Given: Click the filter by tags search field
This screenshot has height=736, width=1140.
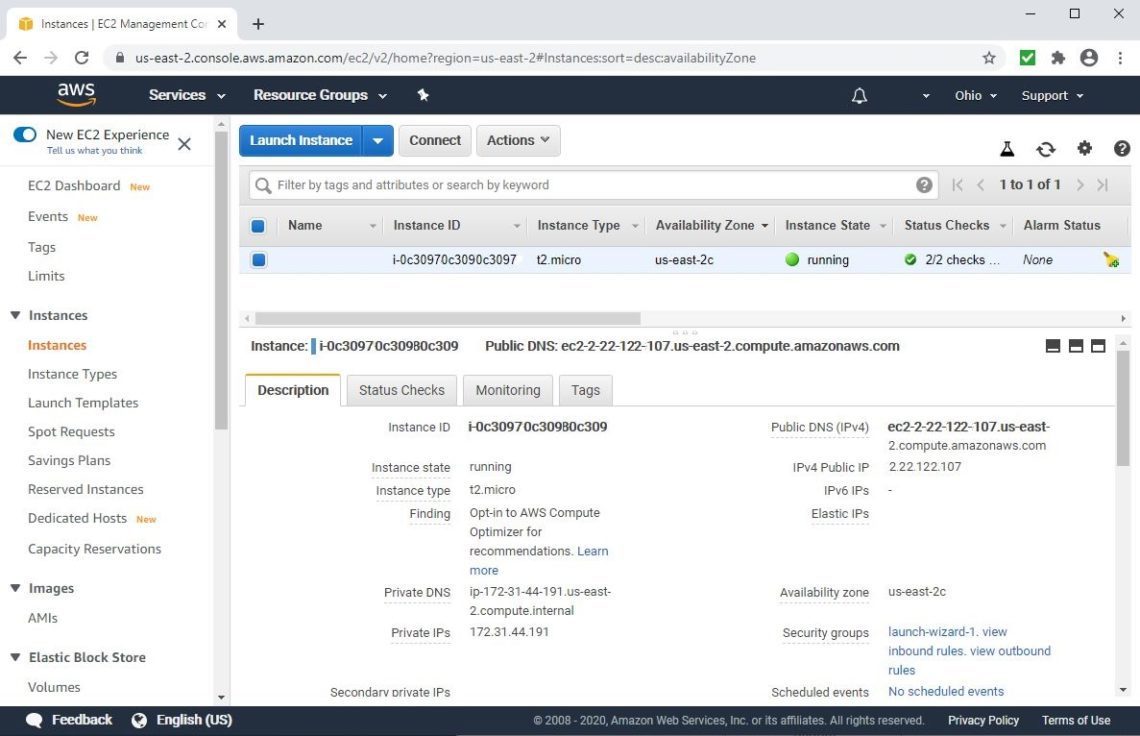Looking at the screenshot, I should coord(593,185).
